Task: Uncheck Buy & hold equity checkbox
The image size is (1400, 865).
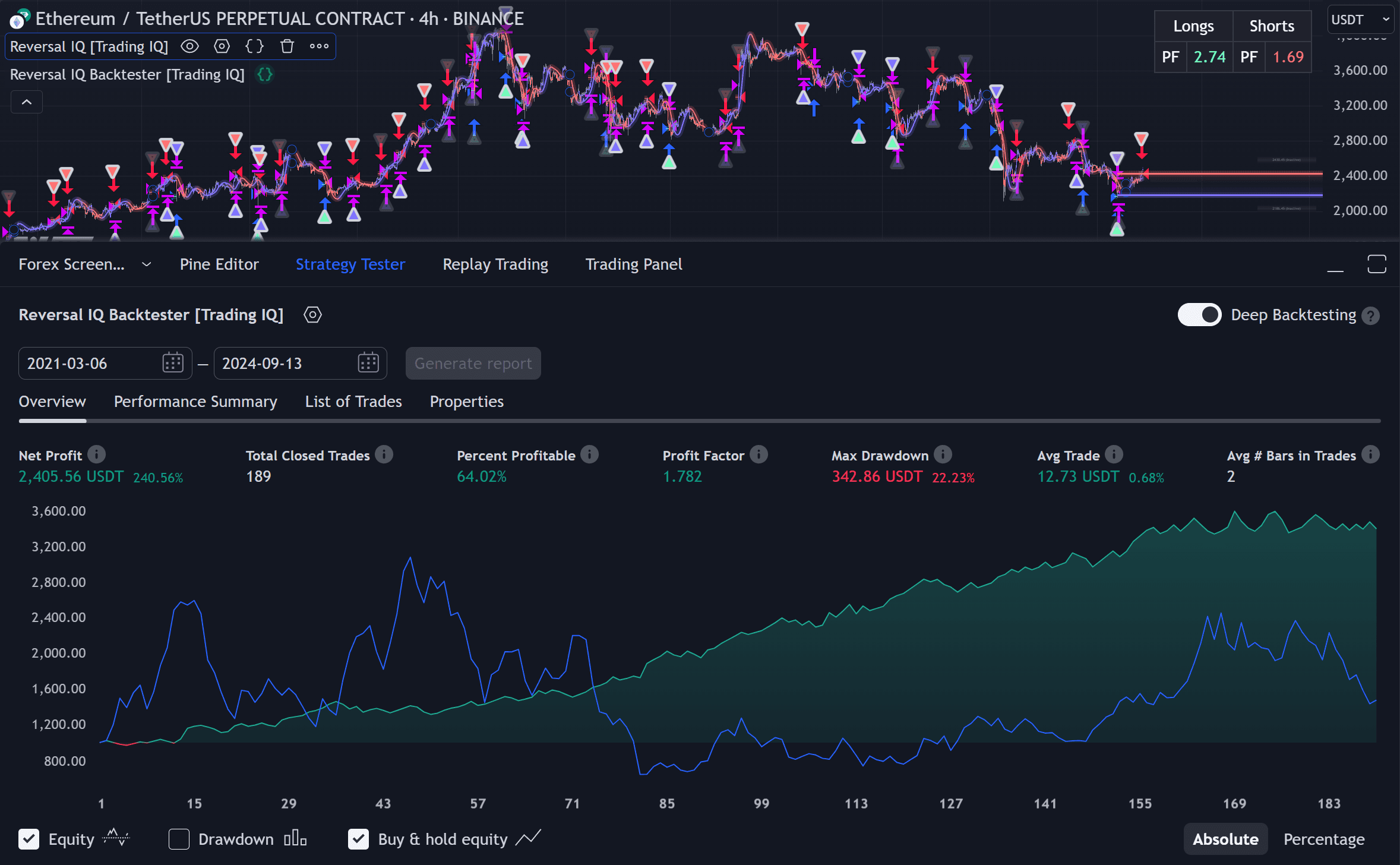Action: [358, 839]
